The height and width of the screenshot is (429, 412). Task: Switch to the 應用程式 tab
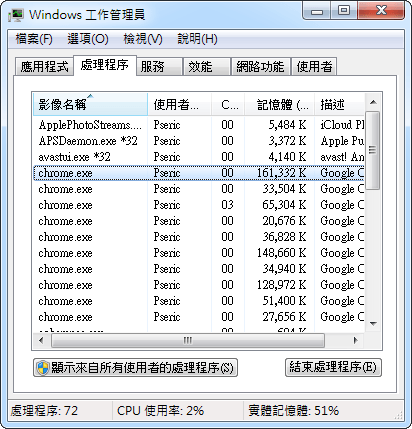point(44,67)
